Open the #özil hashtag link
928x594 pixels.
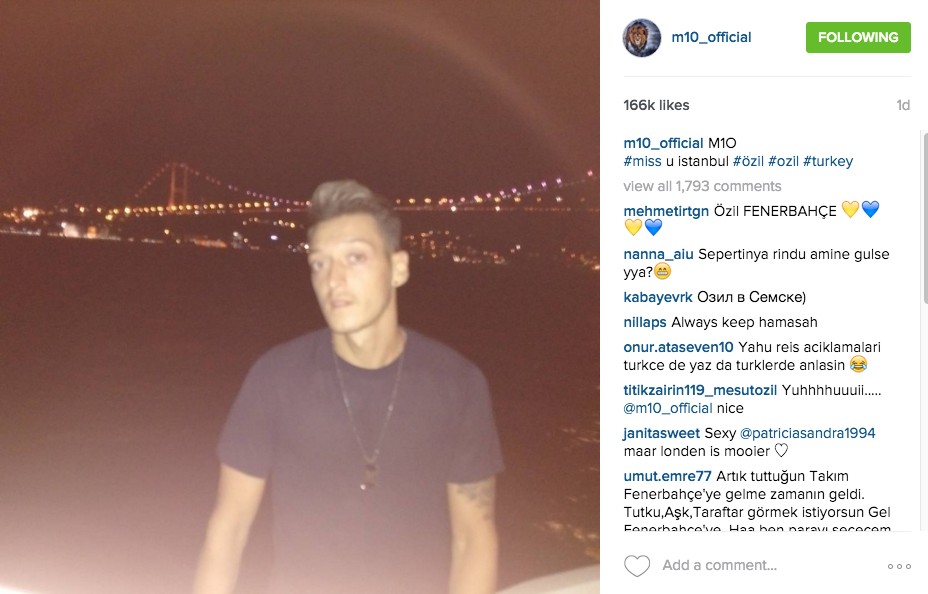coord(748,161)
